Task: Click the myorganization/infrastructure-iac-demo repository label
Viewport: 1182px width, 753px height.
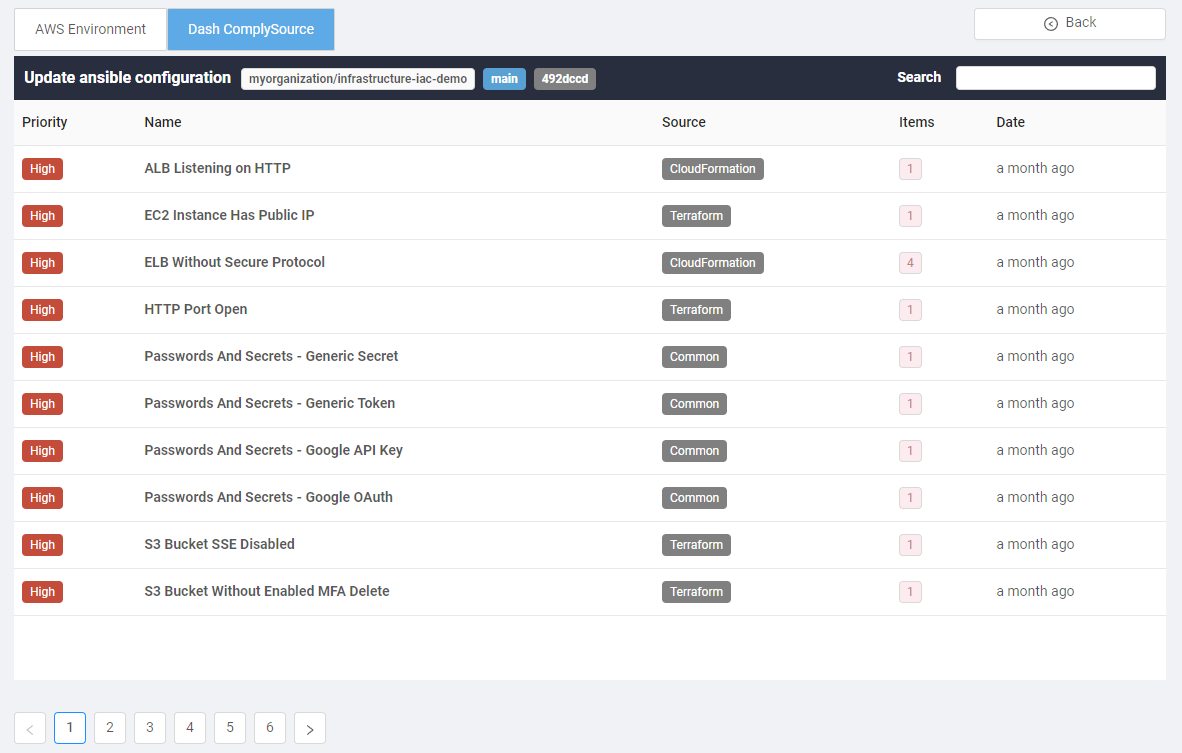Action: coord(358,79)
